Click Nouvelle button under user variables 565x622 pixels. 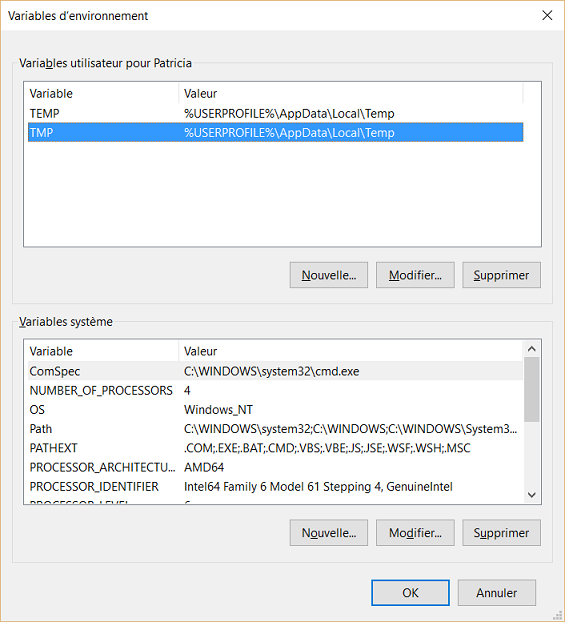click(329, 275)
